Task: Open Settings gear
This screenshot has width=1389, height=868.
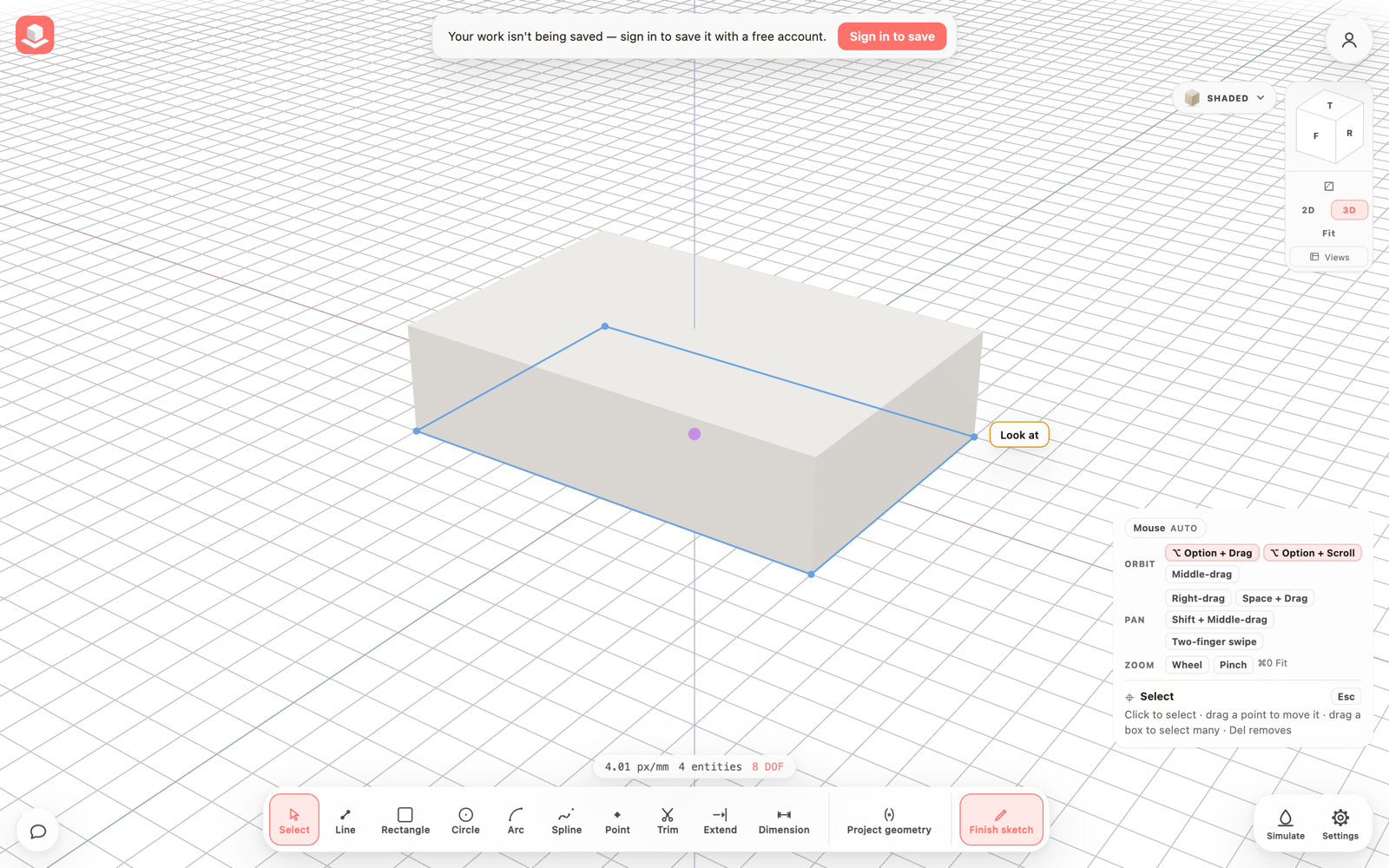Action: point(1340,824)
